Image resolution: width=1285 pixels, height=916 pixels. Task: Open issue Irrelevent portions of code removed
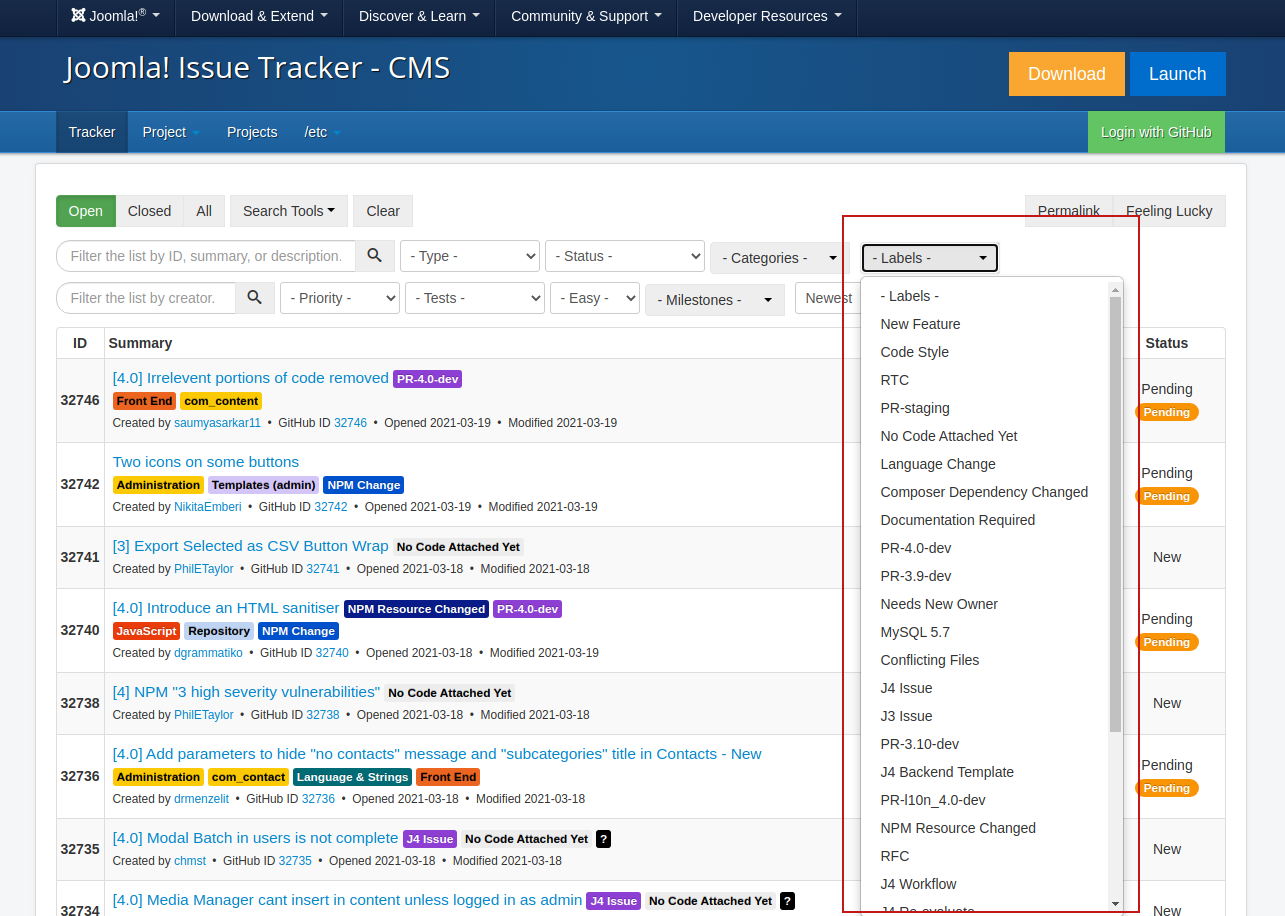tap(251, 378)
